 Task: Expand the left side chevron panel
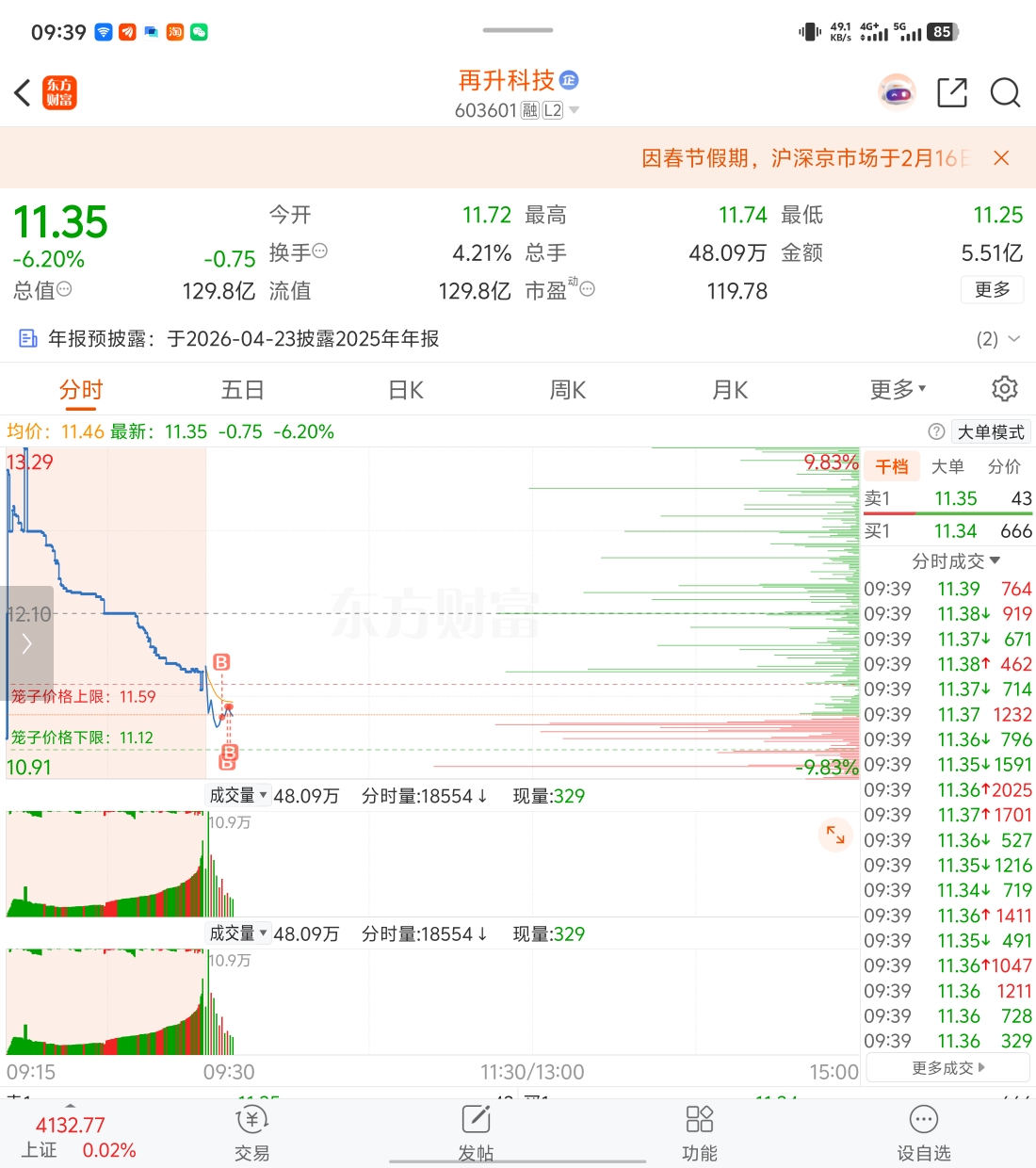27,643
